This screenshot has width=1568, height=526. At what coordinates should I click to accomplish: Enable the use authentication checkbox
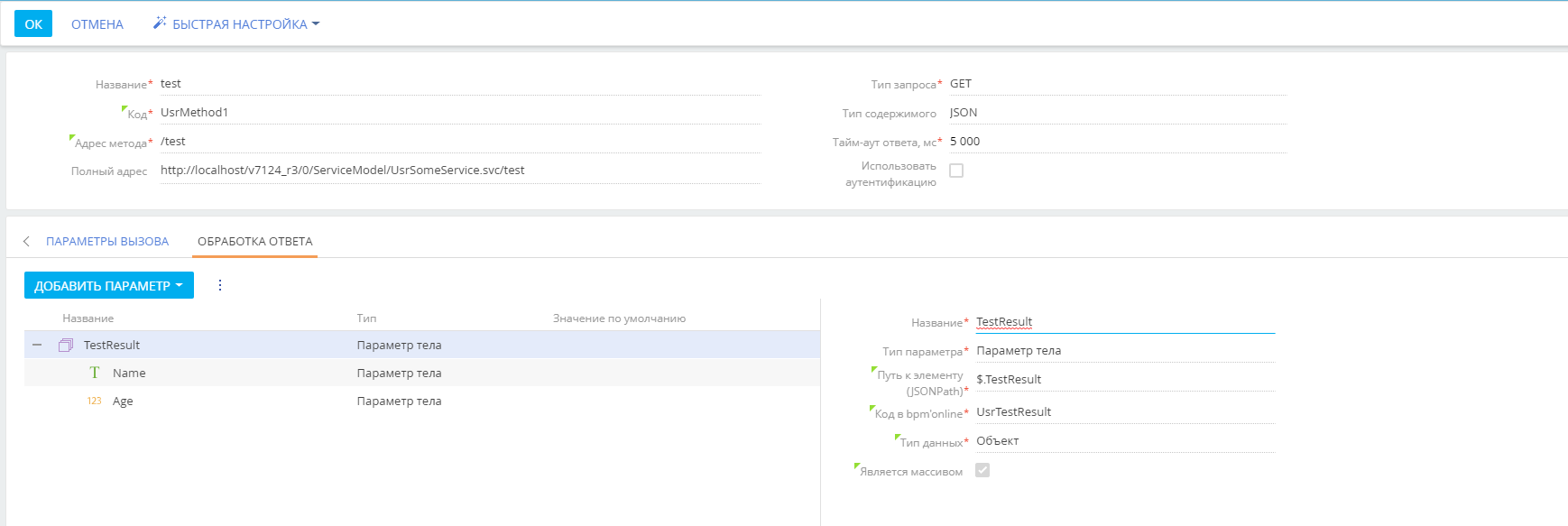(956, 171)
